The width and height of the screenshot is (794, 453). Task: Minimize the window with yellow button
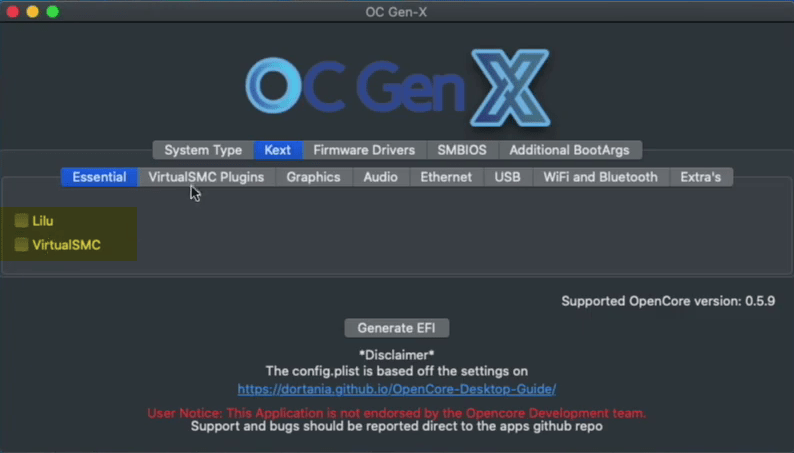[32, 12]
